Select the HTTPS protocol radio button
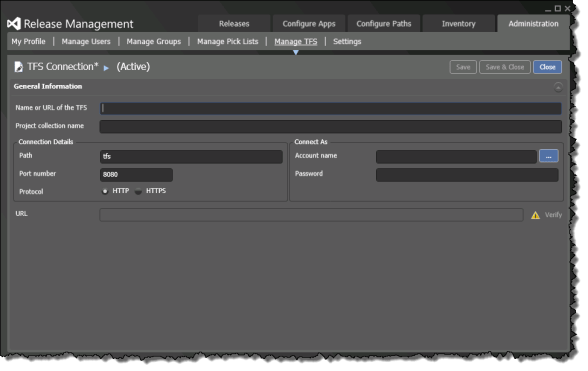Image resolution: width=588 pixels, height=371 pixels. coord(138,191)
